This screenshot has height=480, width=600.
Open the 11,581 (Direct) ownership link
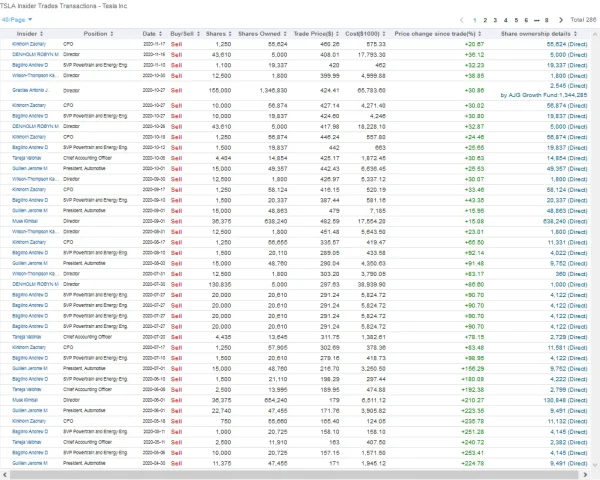tap(567, 348)
